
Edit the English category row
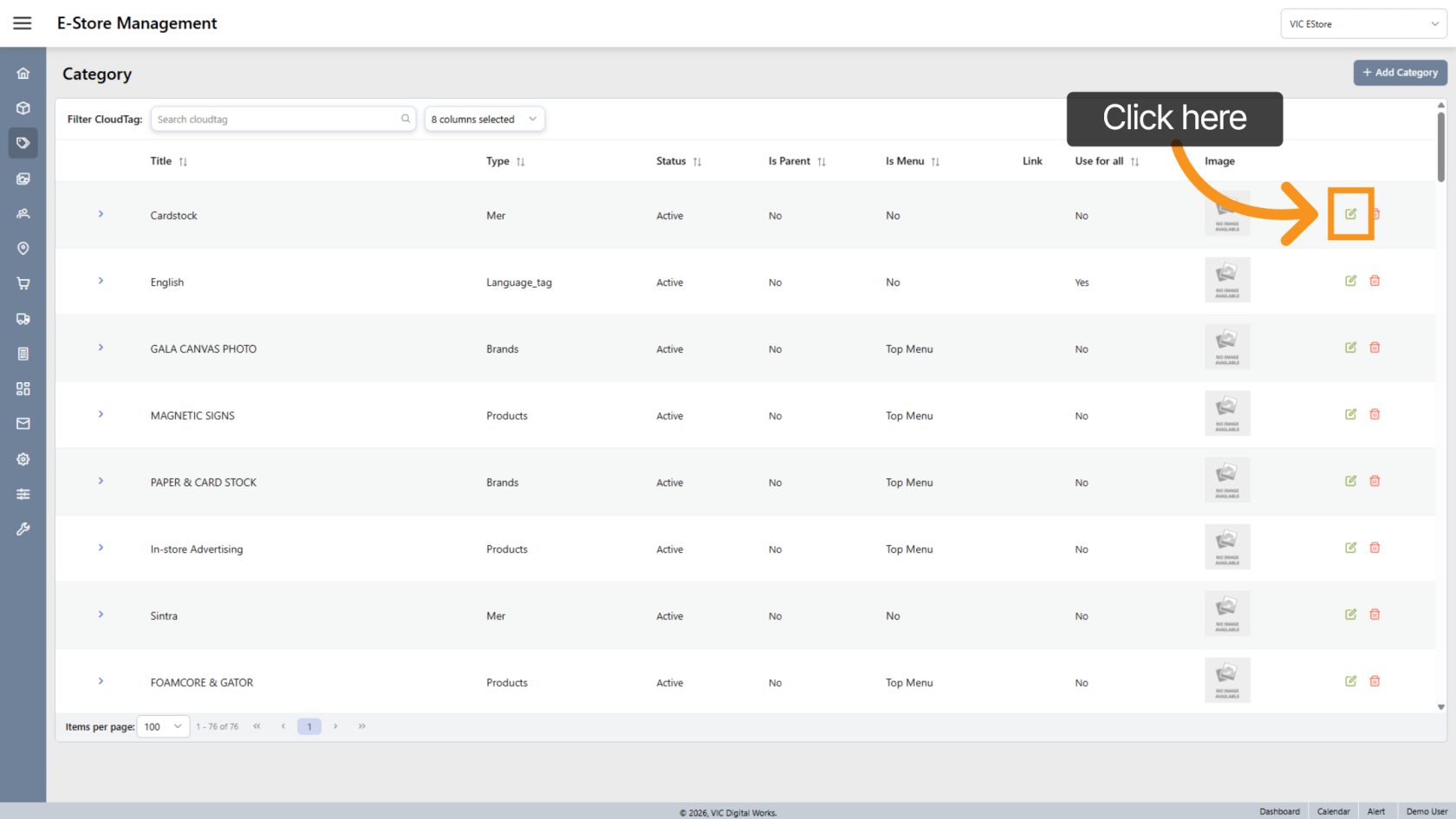click(1350, 281)
